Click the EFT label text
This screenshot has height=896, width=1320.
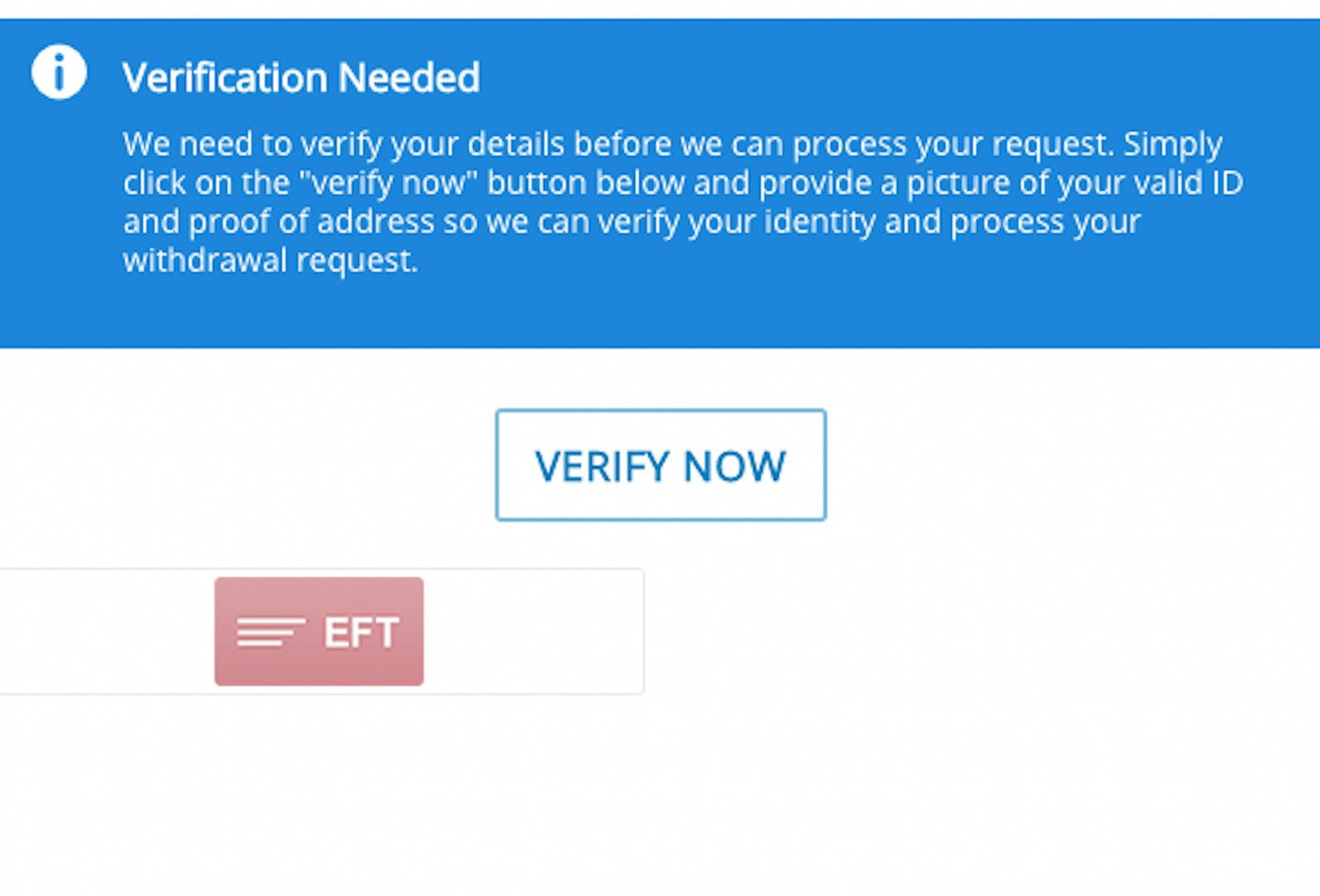[361, 633]
